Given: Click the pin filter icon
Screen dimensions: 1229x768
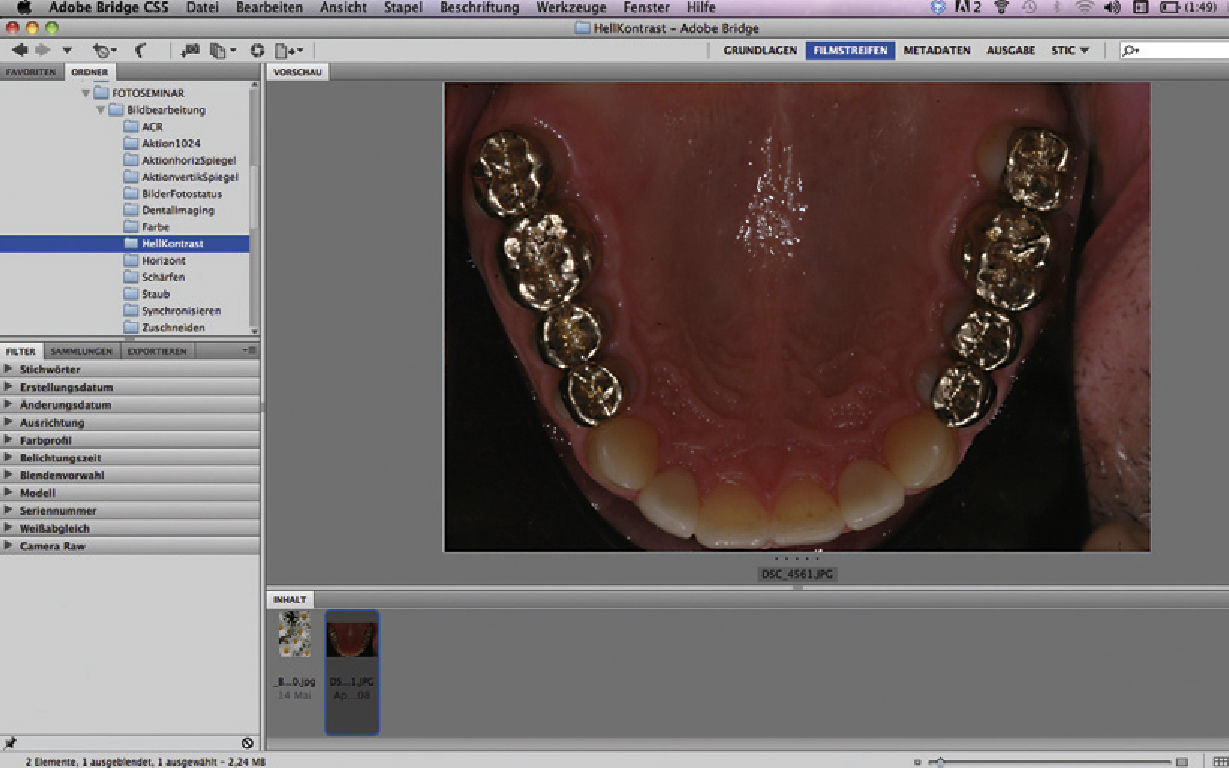Looking at the screenshot, I should 10,743.
